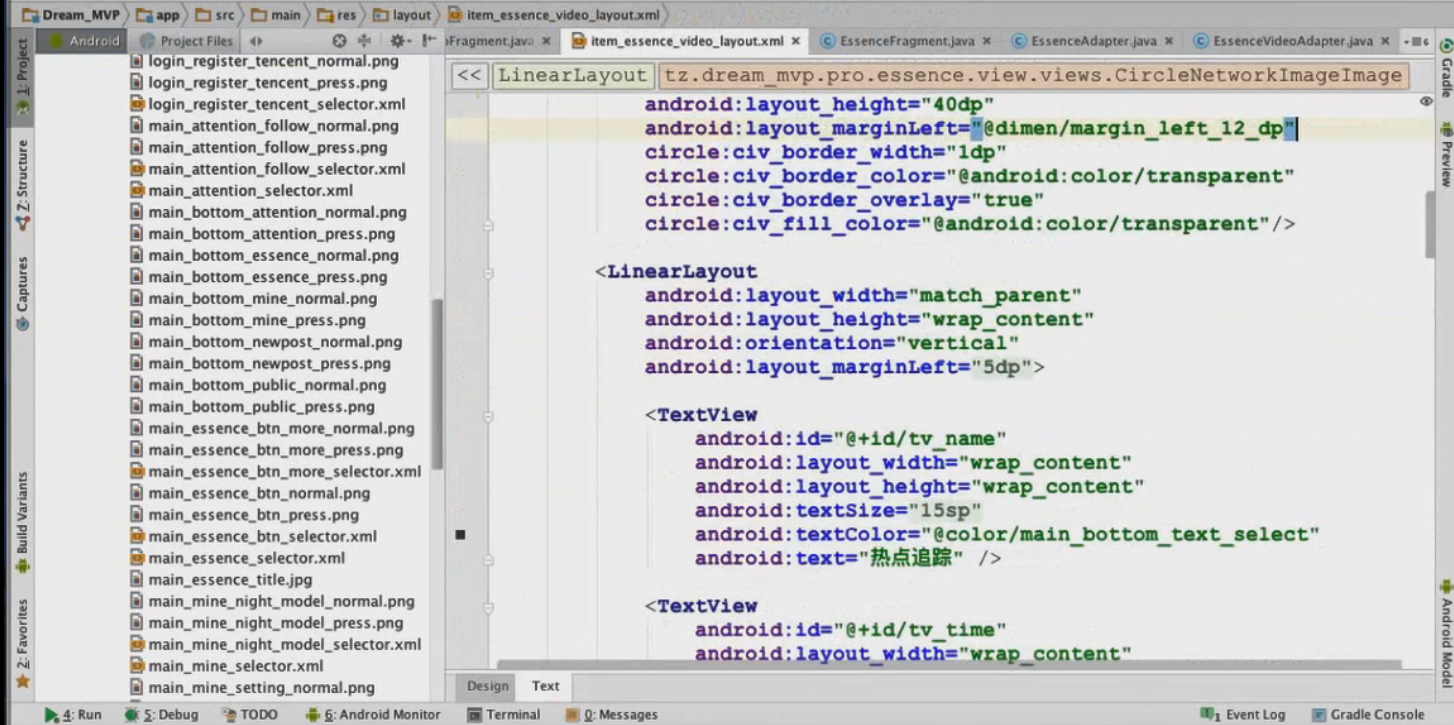
Task: Click the Messages icon in bottom bar
Action: coord(572,715)
